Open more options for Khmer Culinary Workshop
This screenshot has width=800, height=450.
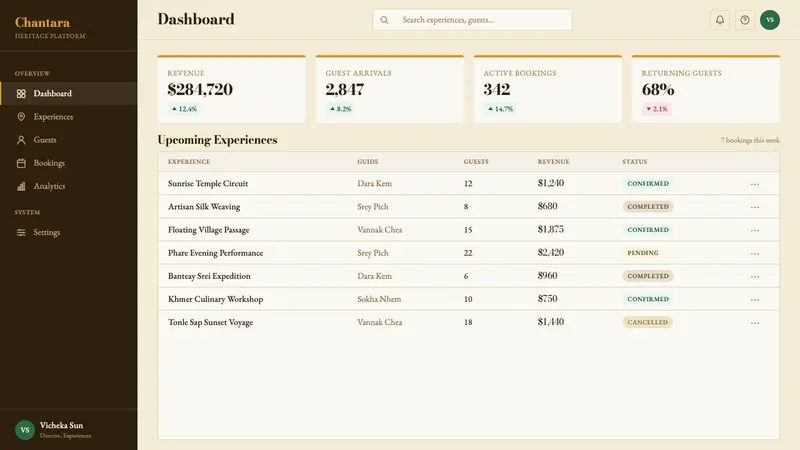coord(755,299)
